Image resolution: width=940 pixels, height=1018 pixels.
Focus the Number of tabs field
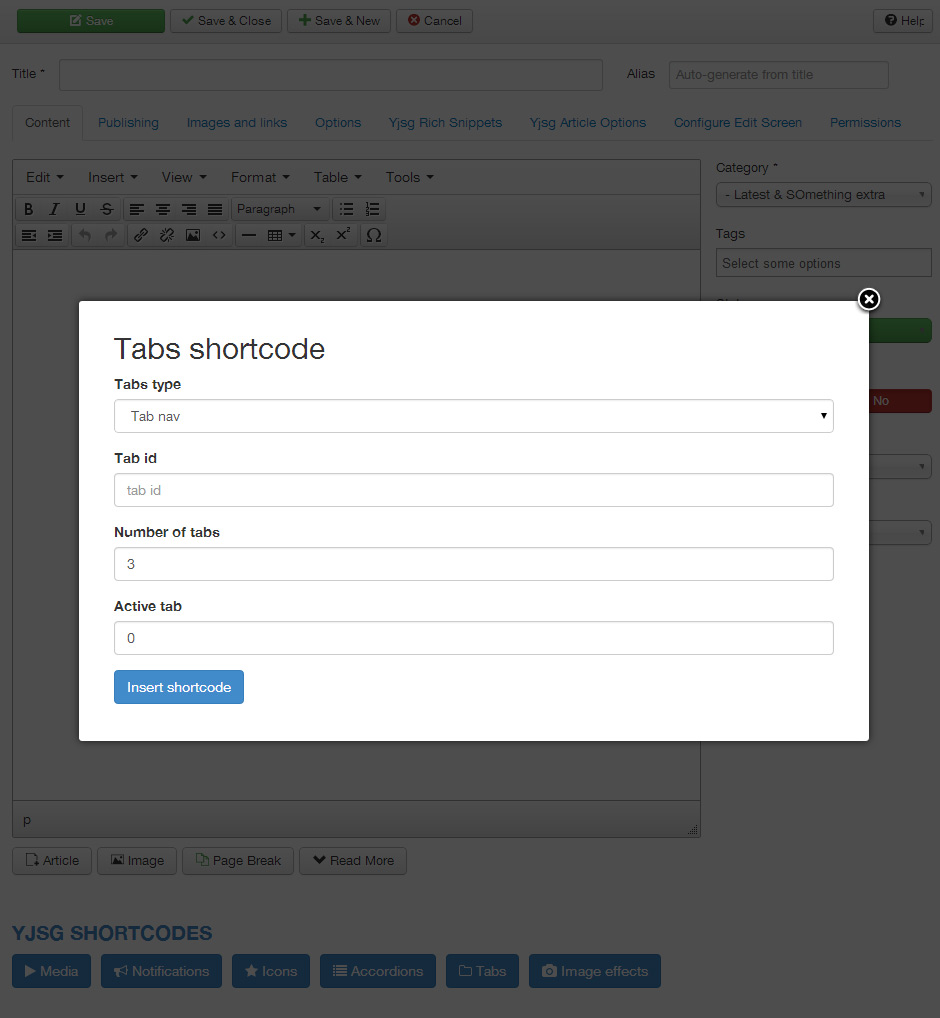pos(473,564)
